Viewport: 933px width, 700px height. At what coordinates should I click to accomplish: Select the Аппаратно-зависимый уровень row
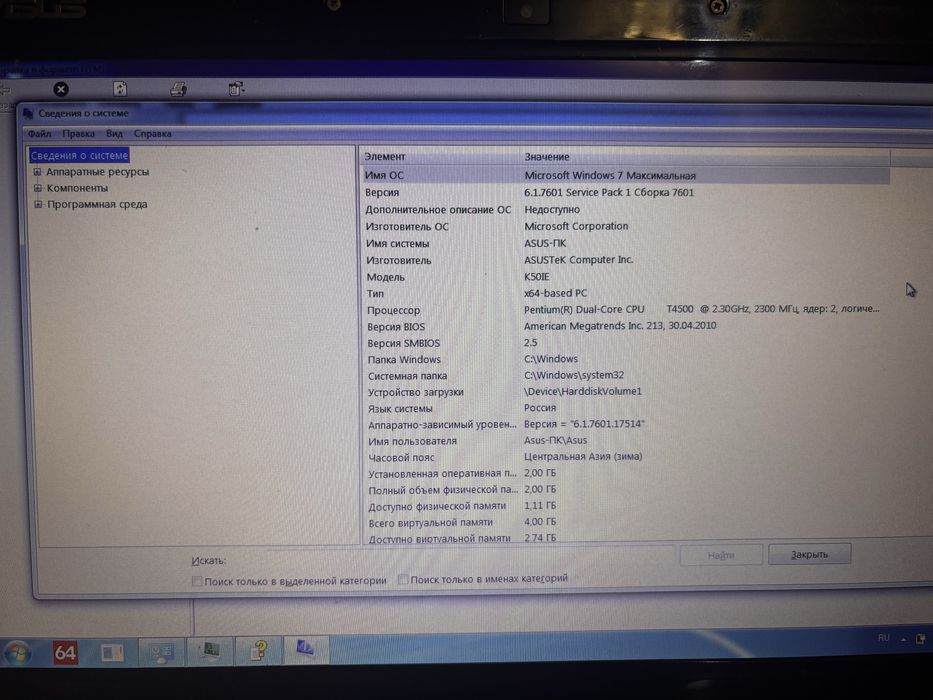click(625, 424)
